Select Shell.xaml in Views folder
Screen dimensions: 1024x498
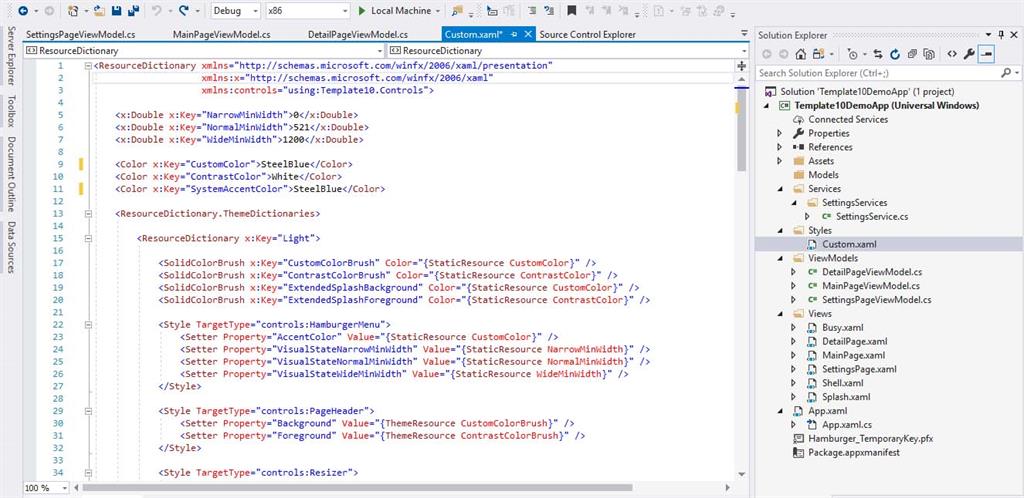click(842, 383)
